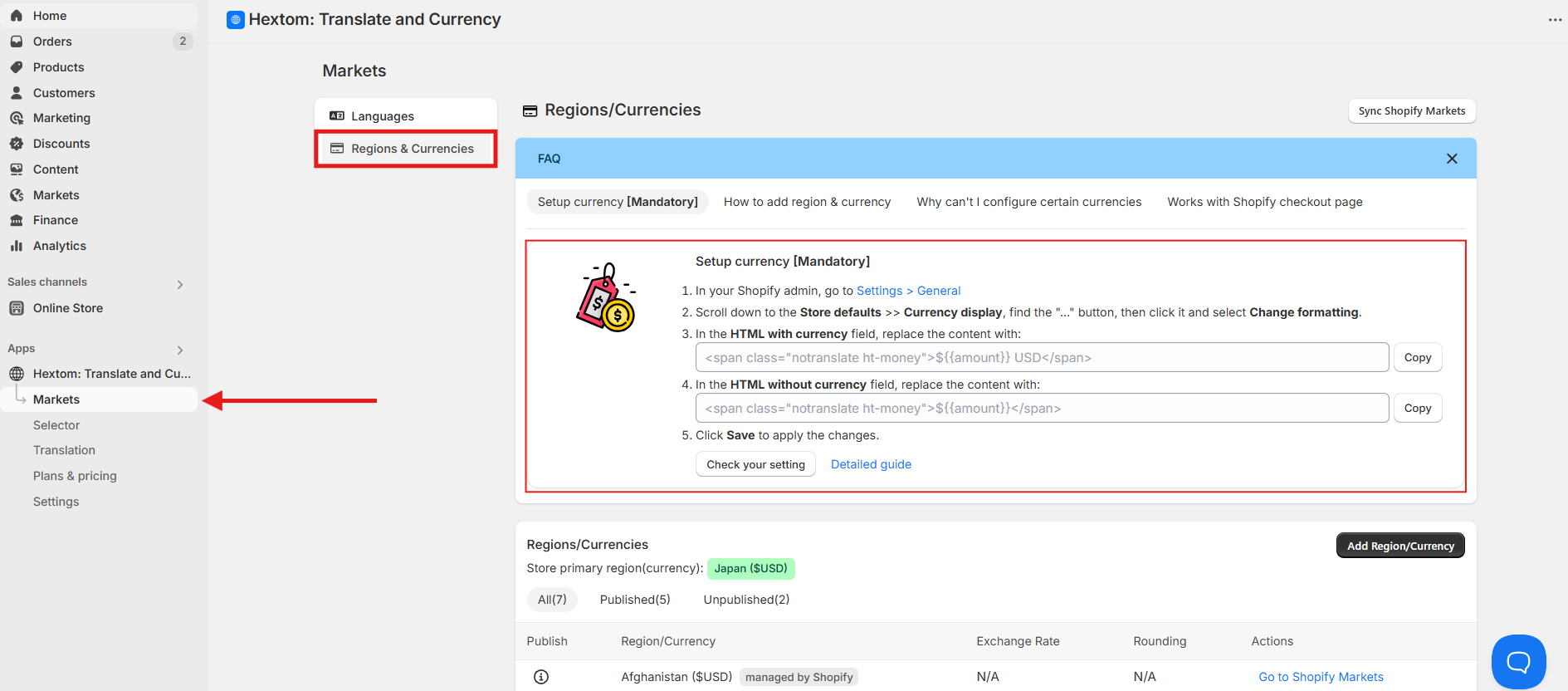The height and width of the screenshot is (691, 1568).
Task: Open the three-dot more options menu
Action: [1555, 20]
